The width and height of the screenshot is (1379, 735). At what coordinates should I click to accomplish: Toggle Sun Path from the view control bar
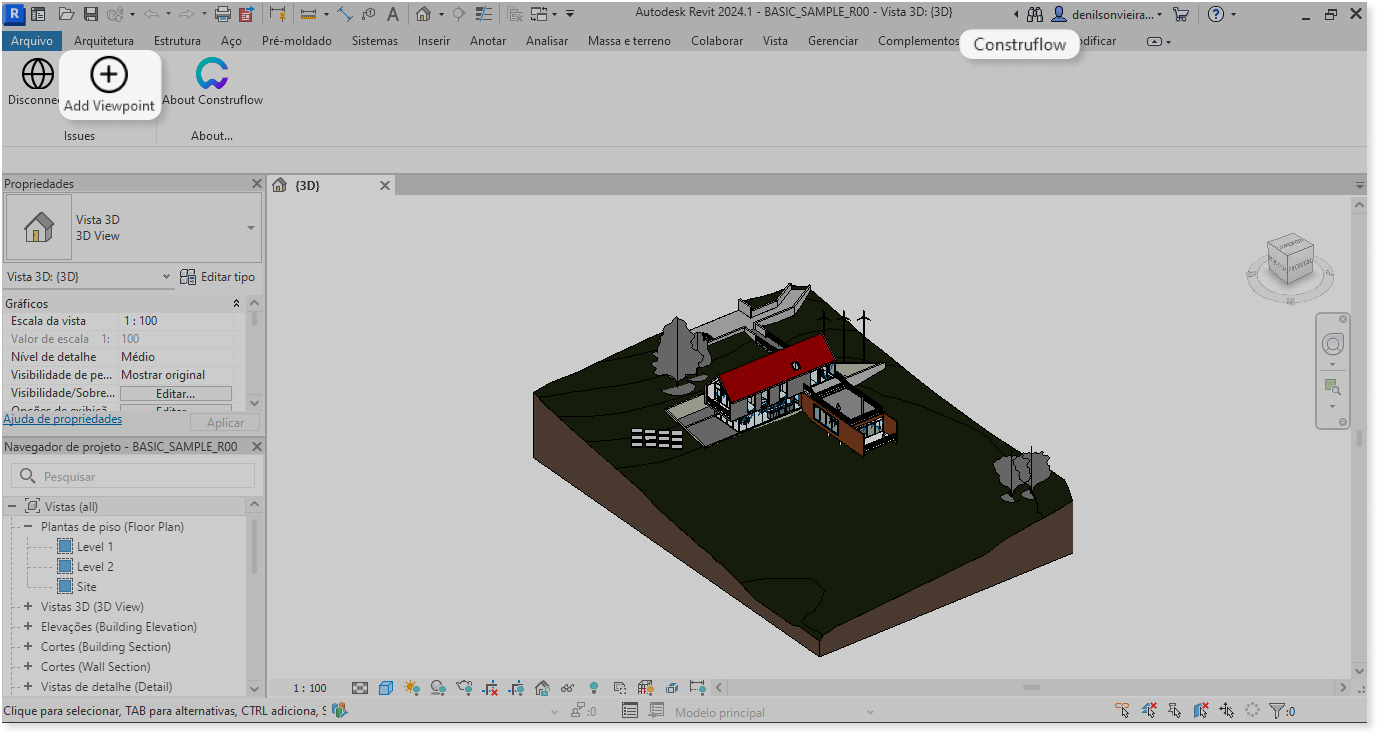click(x=410, y=688)
